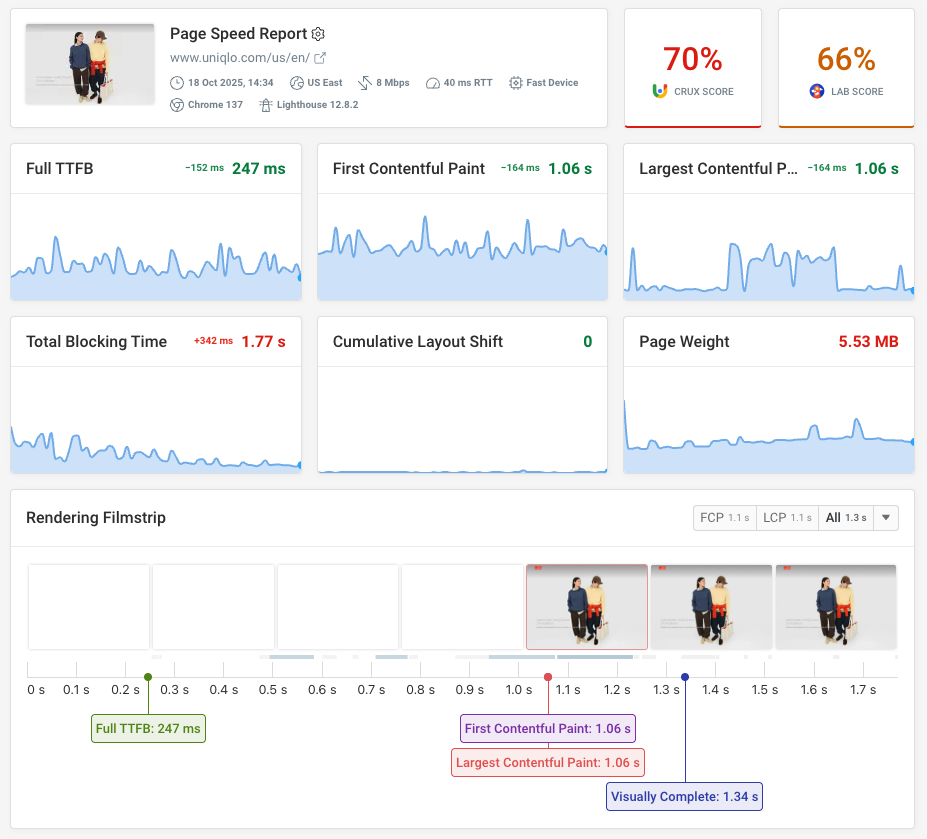Open the Full TTFB metric card
Viewport: 927px width, 839px height.
156,222
